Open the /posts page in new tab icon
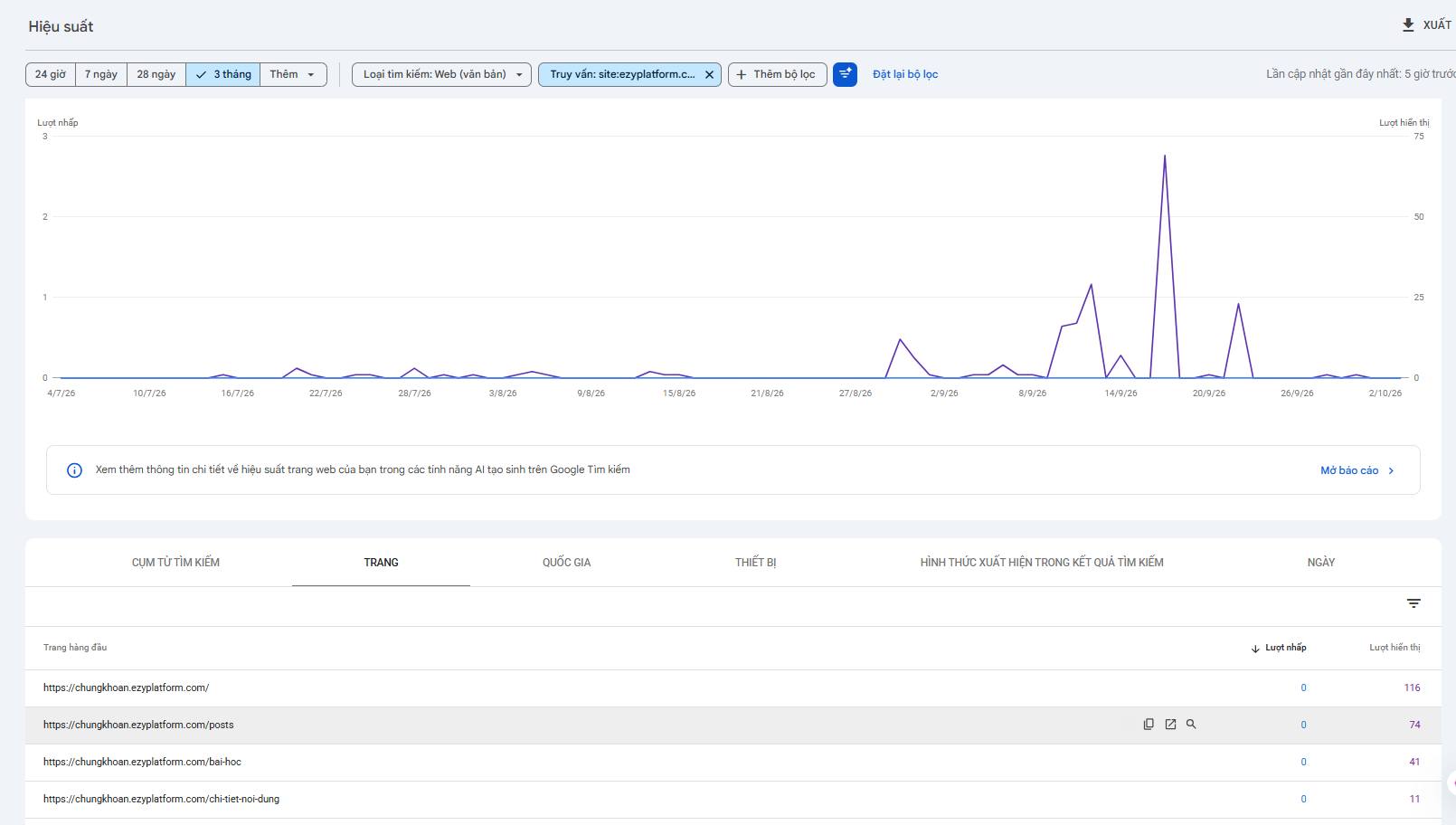This screenshot has width=1456, height=825. coord(1170,725)
